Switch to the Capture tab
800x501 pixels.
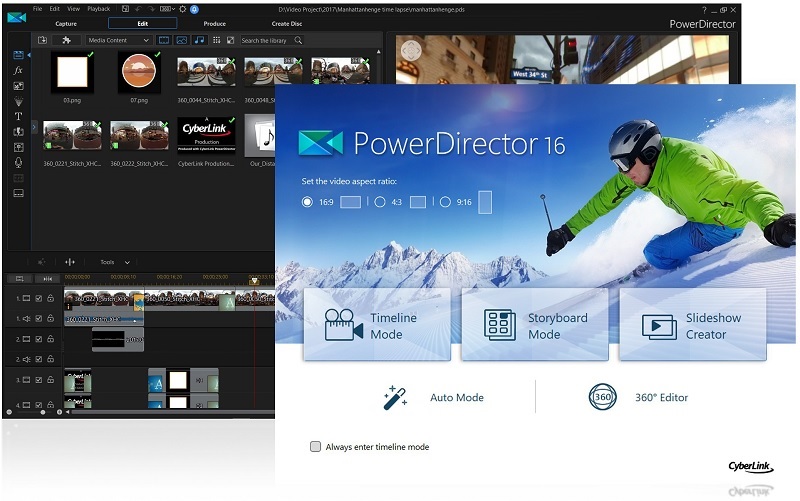(66, 23)
